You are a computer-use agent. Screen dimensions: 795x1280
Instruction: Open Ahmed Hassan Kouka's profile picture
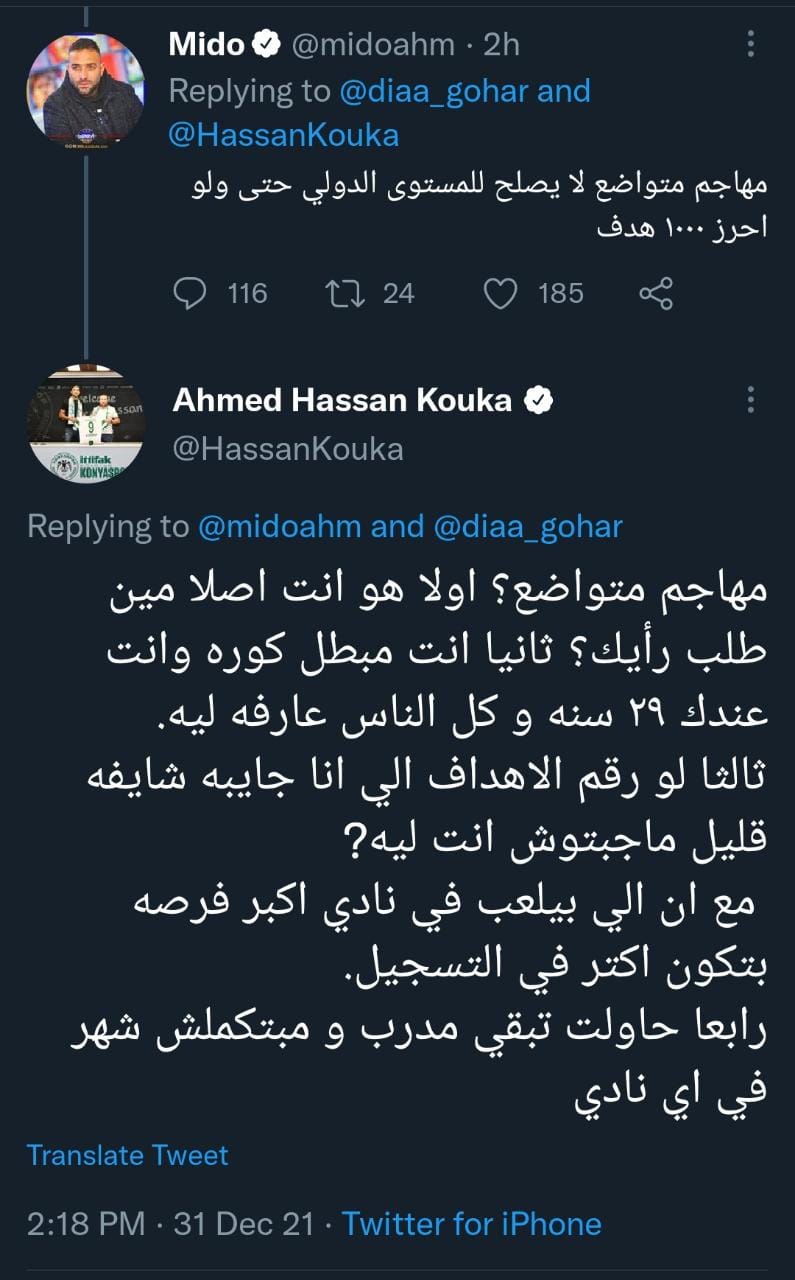pos(86,424)
